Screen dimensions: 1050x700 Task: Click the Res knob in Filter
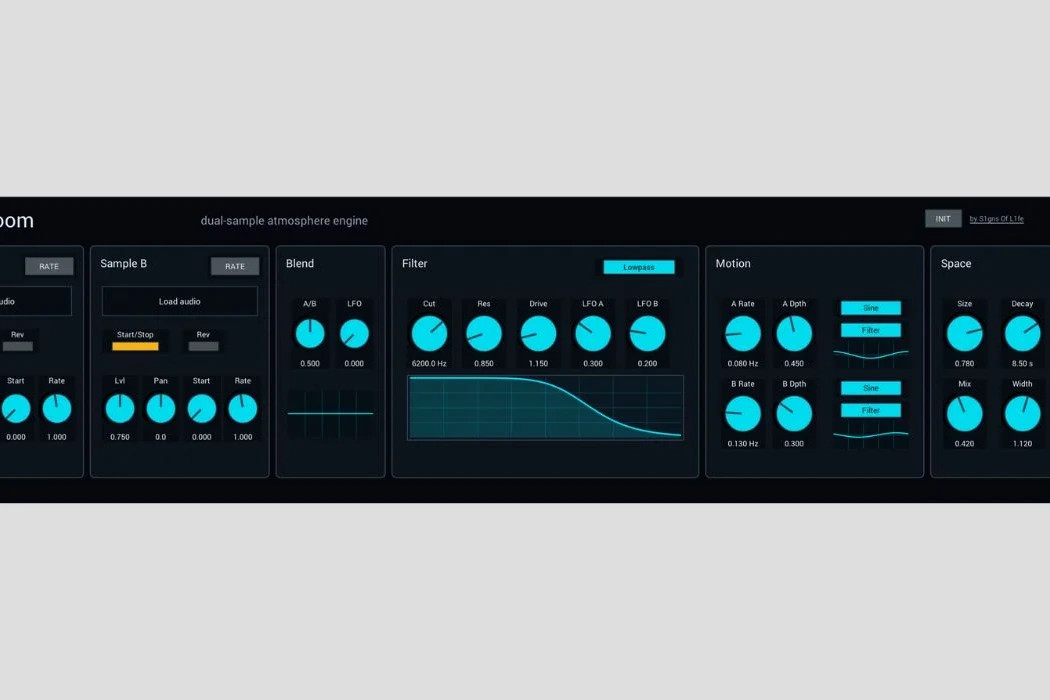[483, 334]
